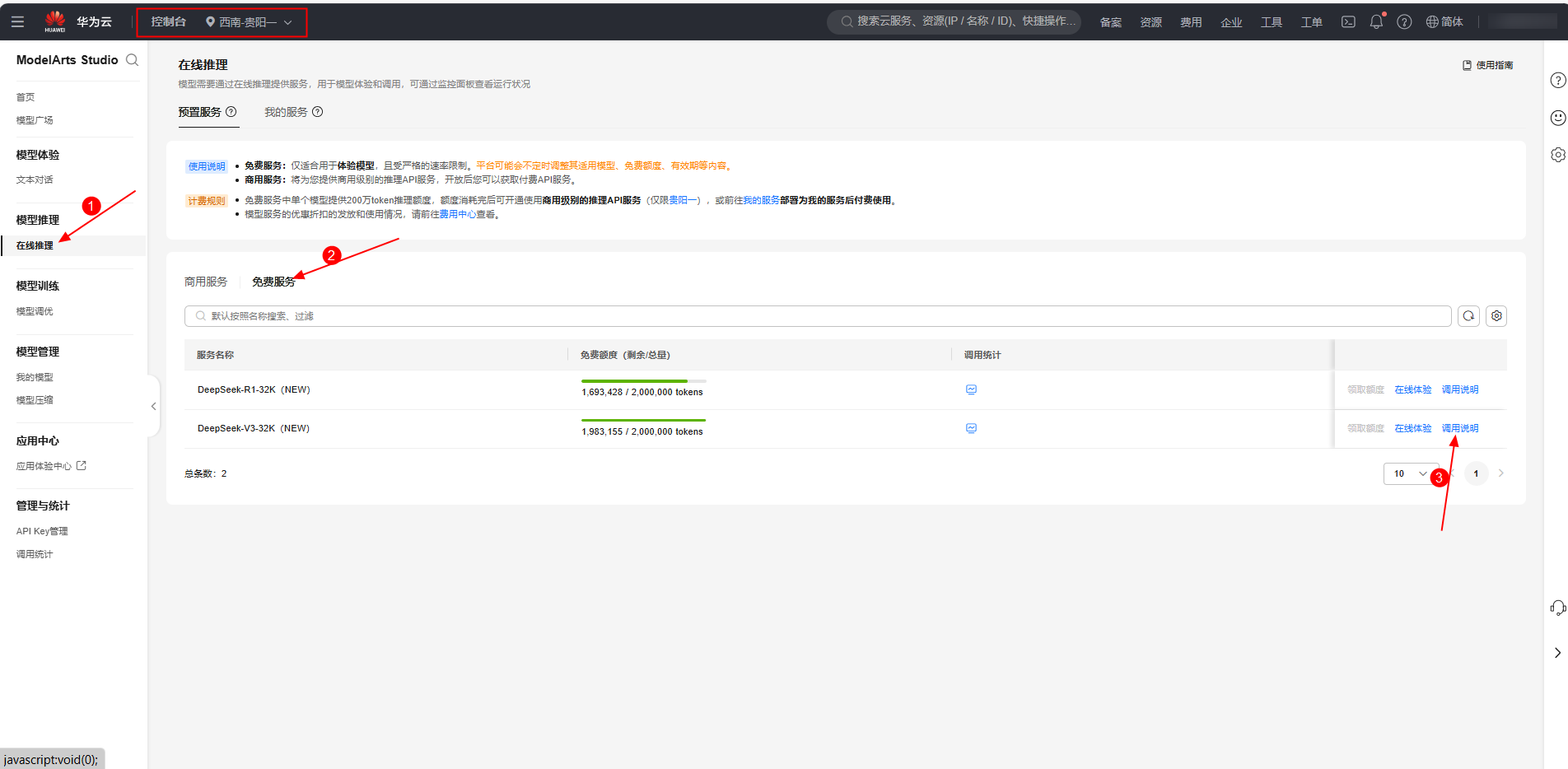This screenshot has height=769, width=1568.
Task: Click right rail help question icon
Action: (1557, 80)
